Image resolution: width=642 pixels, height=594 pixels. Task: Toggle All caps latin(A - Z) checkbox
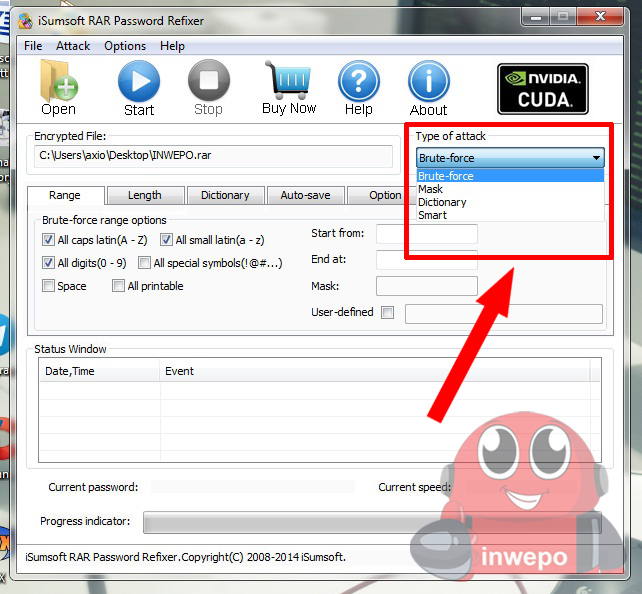pyautogui.click(x=48, y=239)
